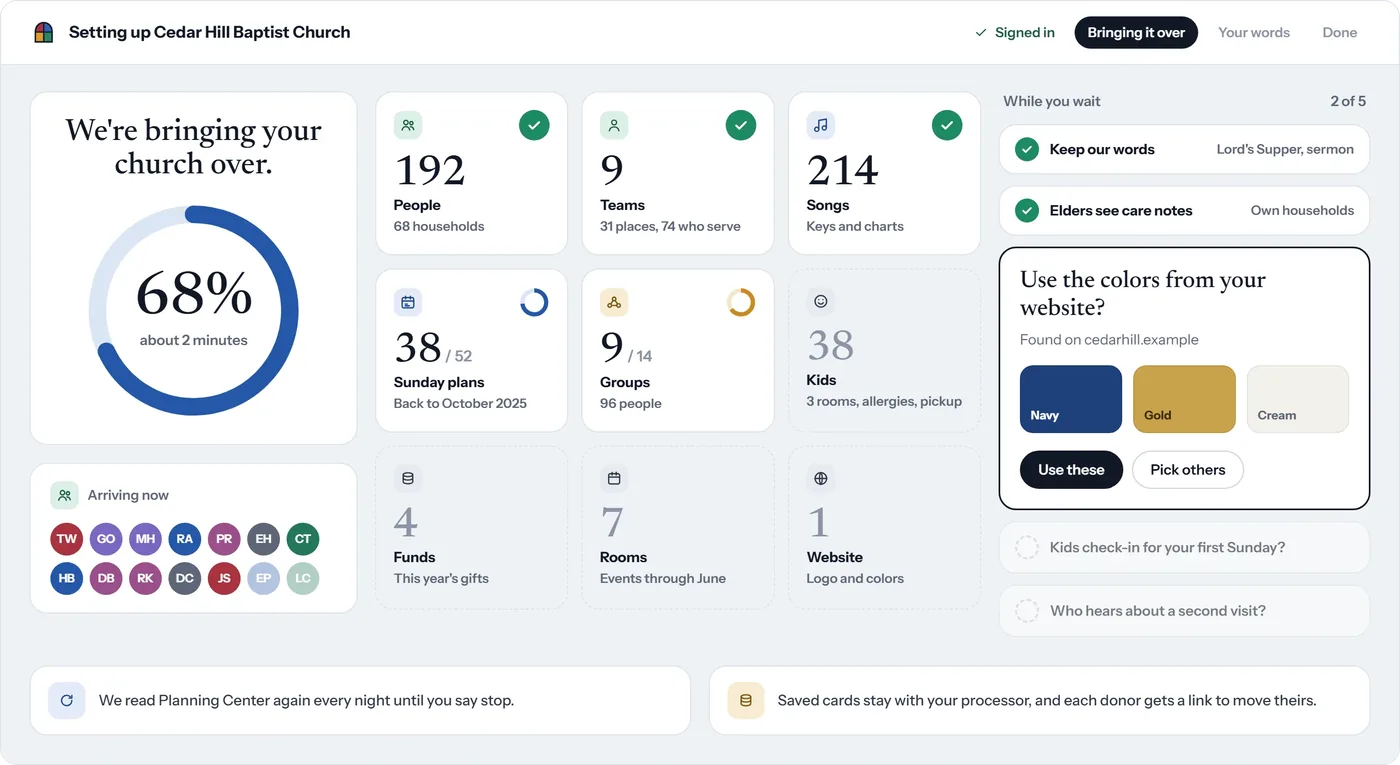
Task: Click the Sunday plans calendar icon
Action: tap(408, 302)
